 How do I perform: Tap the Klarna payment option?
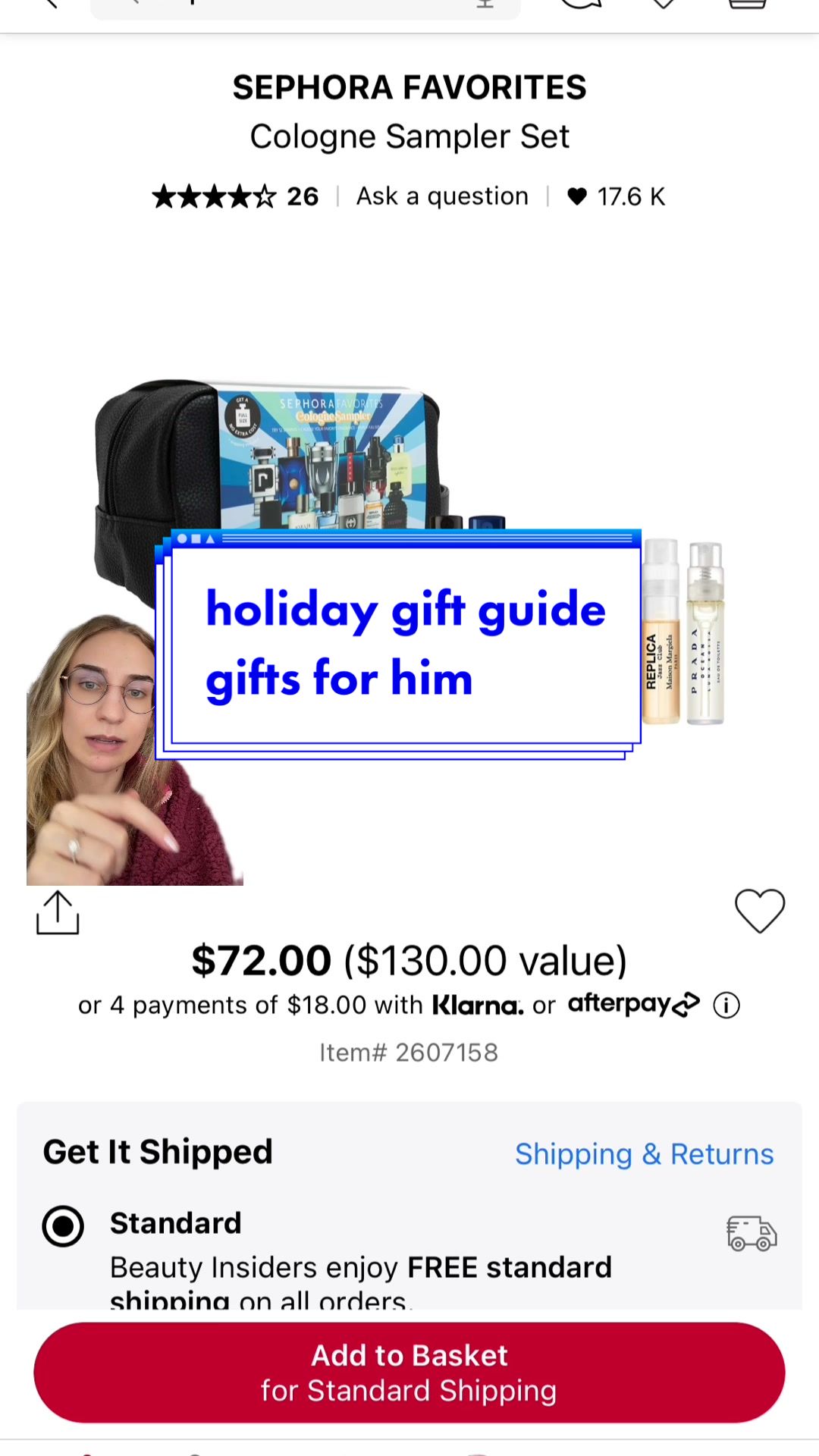tap(478, 1006)
